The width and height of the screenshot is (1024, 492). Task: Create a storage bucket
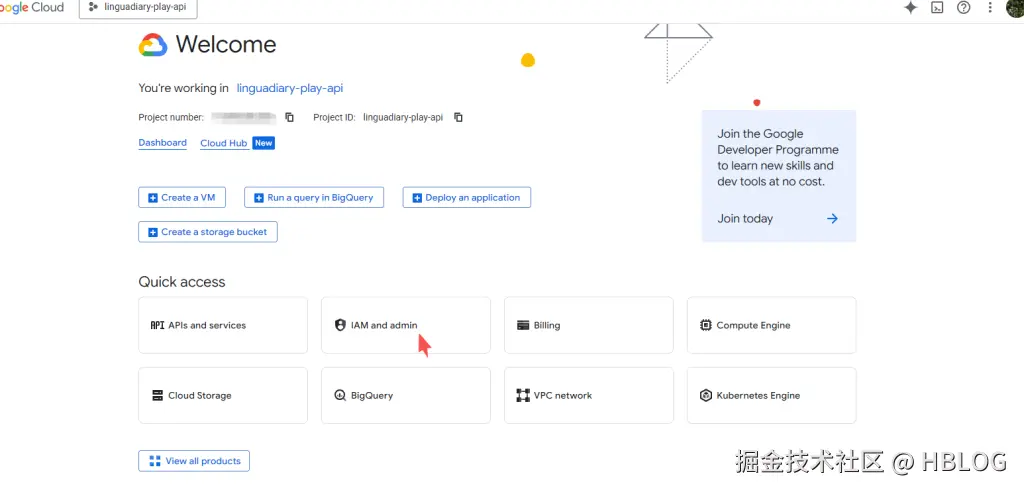pyautogui.click(x=208, y=232)
